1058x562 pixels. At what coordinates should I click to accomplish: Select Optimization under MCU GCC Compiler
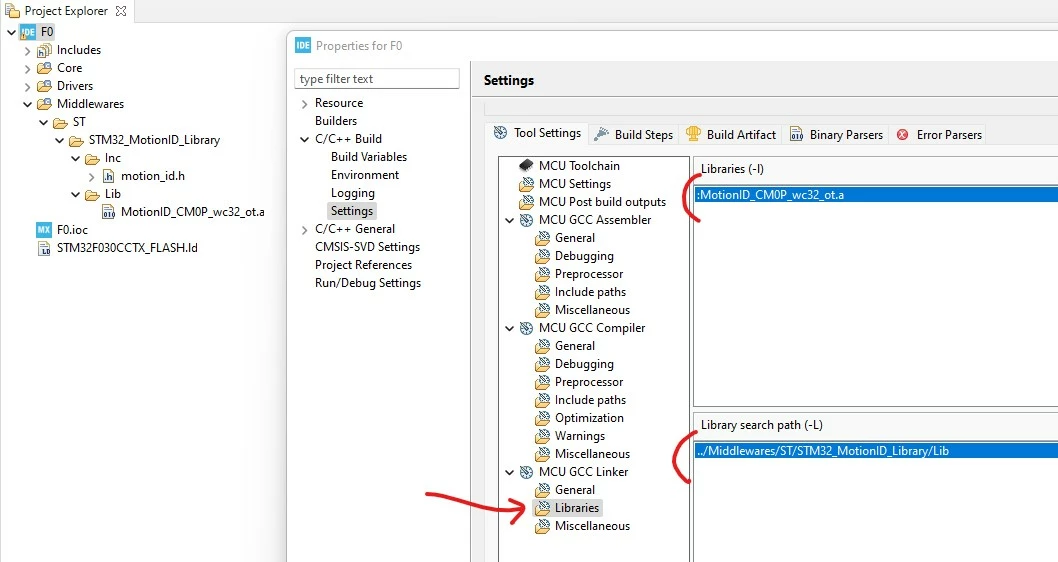(x=589, y=418)
